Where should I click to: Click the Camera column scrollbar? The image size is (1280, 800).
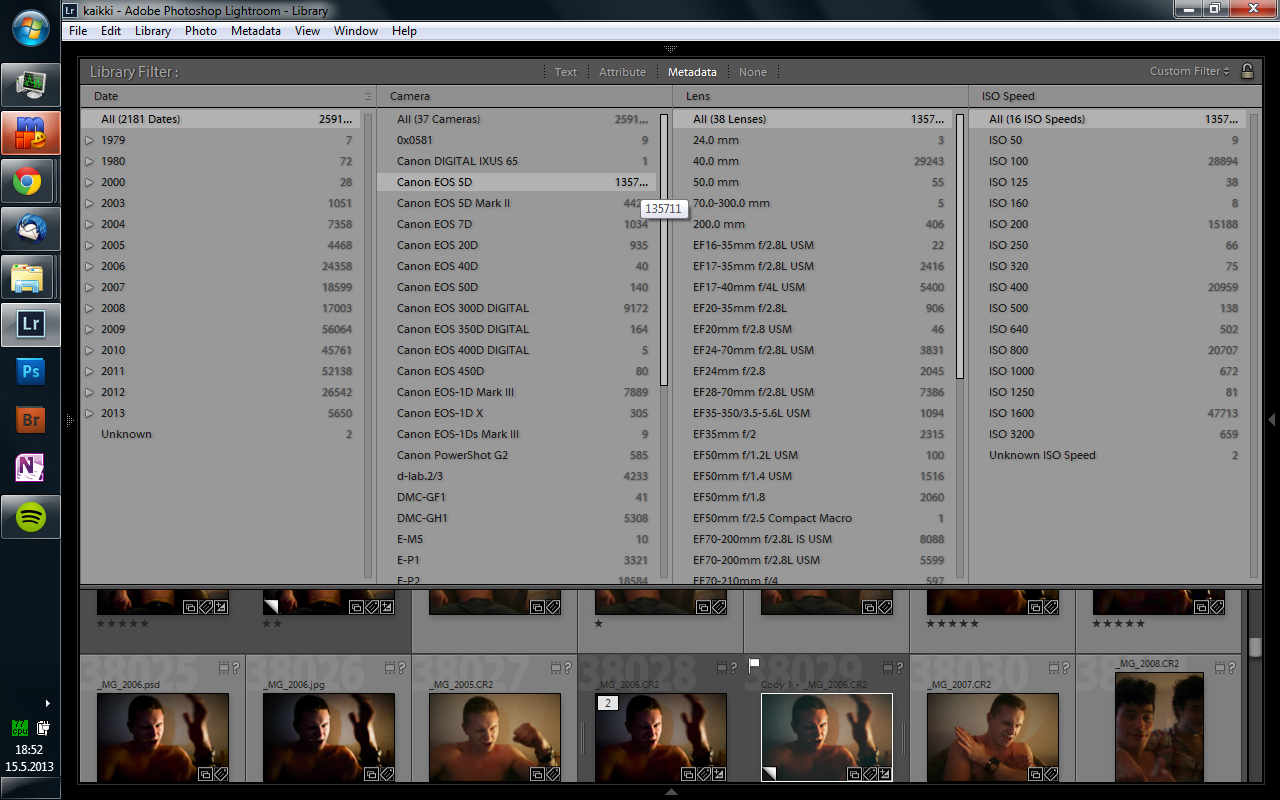click(664, 250)
